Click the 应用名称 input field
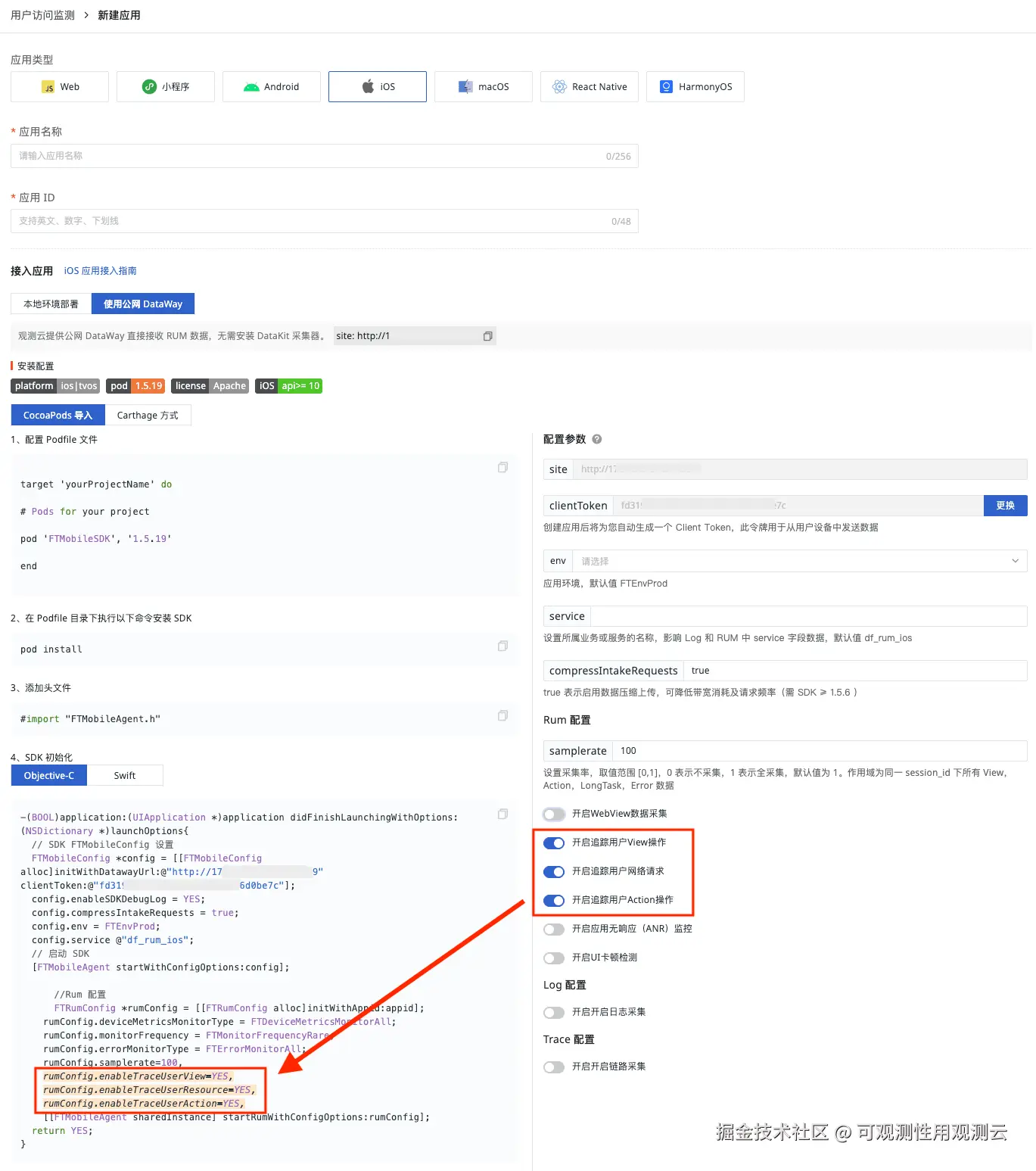The image size is (1036, 1171). click(x=325, y=156)
